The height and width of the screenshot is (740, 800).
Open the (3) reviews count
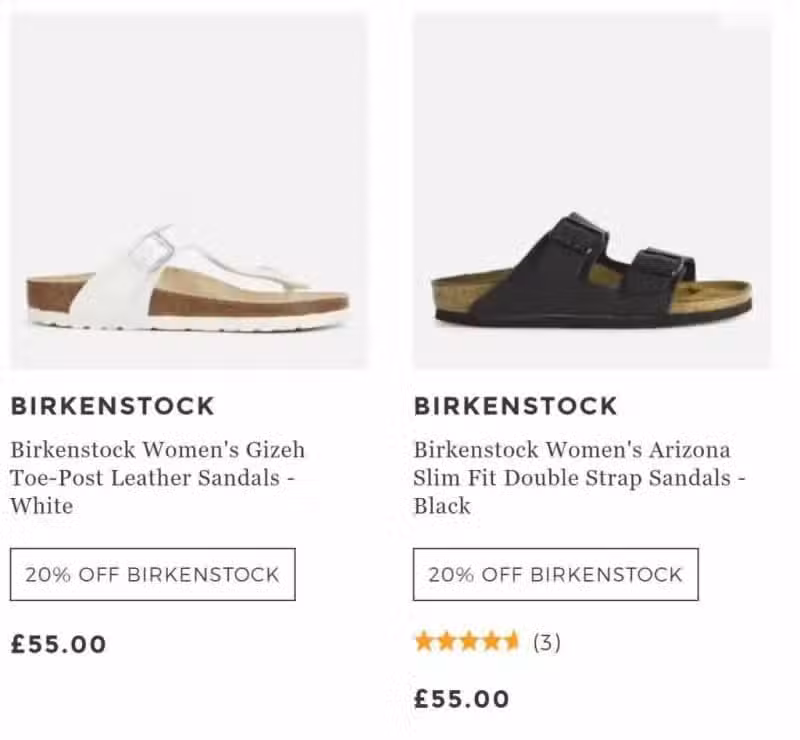pos(547,642)
